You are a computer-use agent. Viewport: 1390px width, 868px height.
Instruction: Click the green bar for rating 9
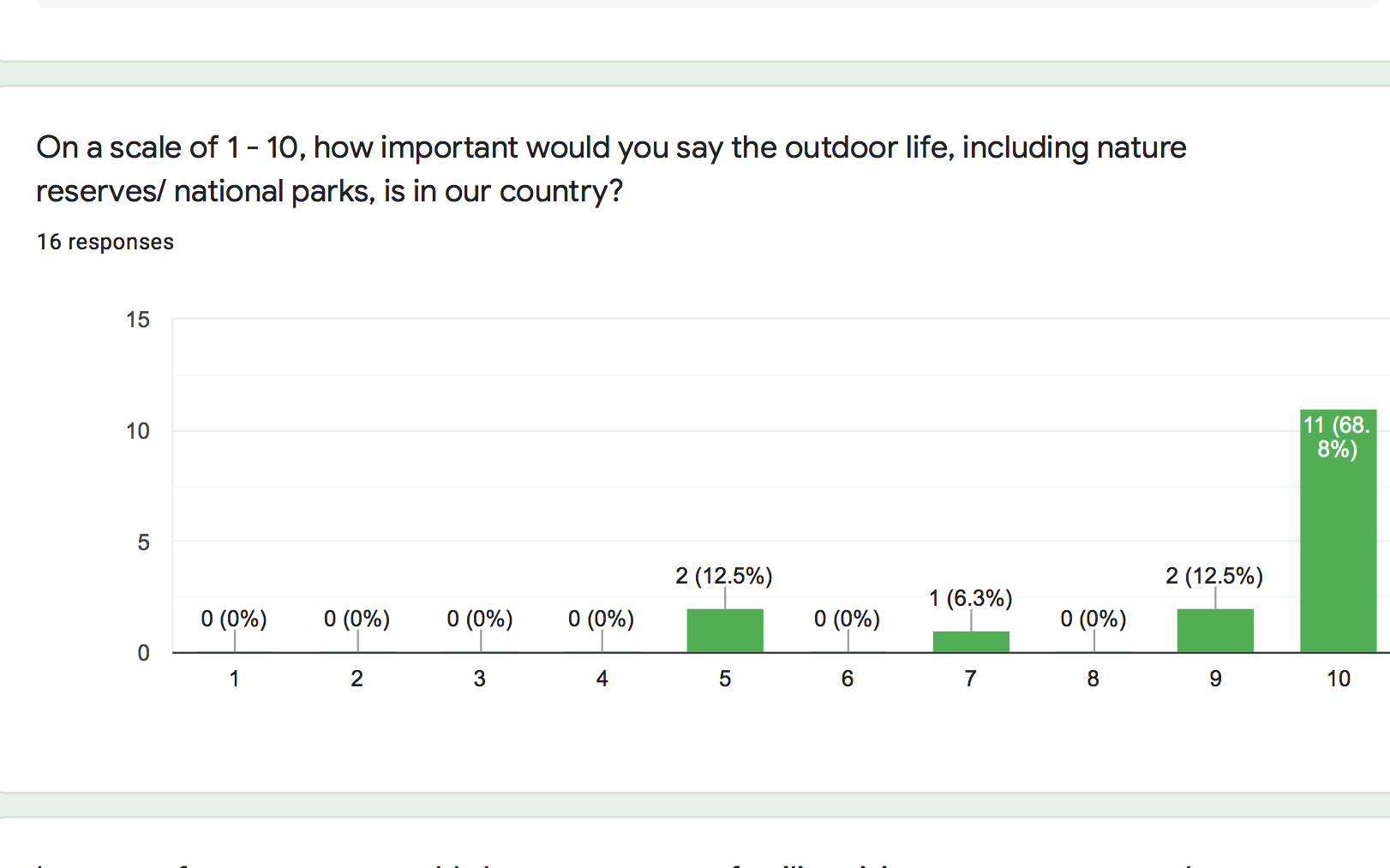[x=1215, y=631]
